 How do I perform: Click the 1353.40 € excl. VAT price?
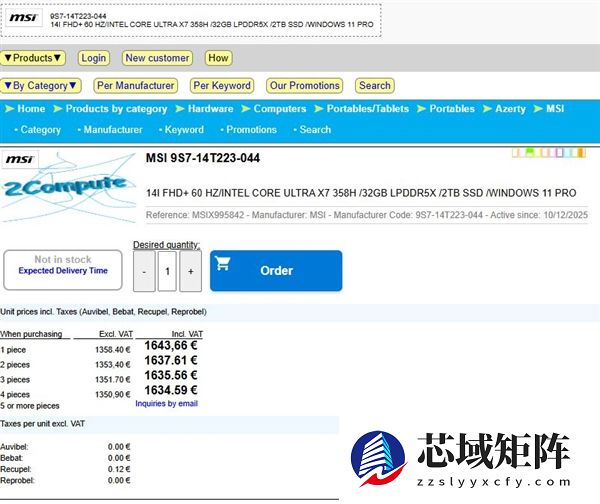[113, 365]
